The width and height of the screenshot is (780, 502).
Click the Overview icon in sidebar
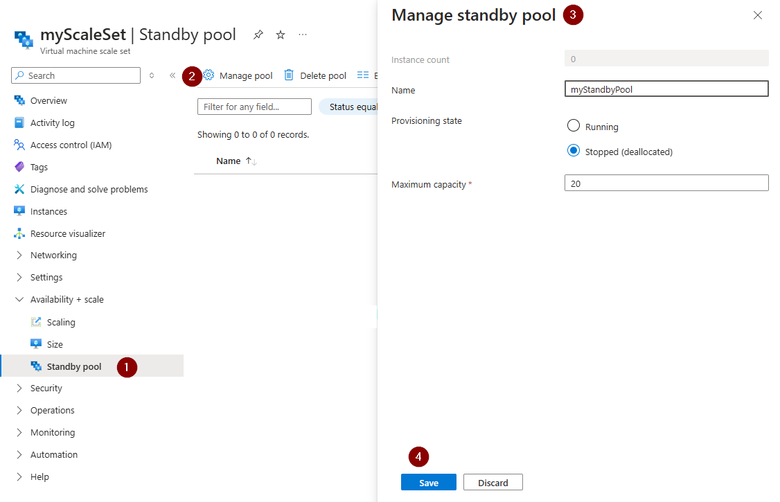[19, 100]
